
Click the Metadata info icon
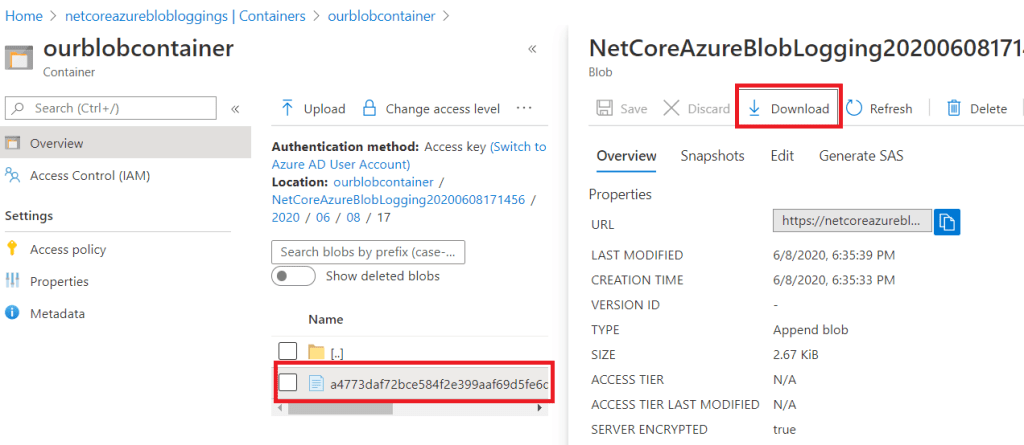pyautogui.click(x=13, y=313)
